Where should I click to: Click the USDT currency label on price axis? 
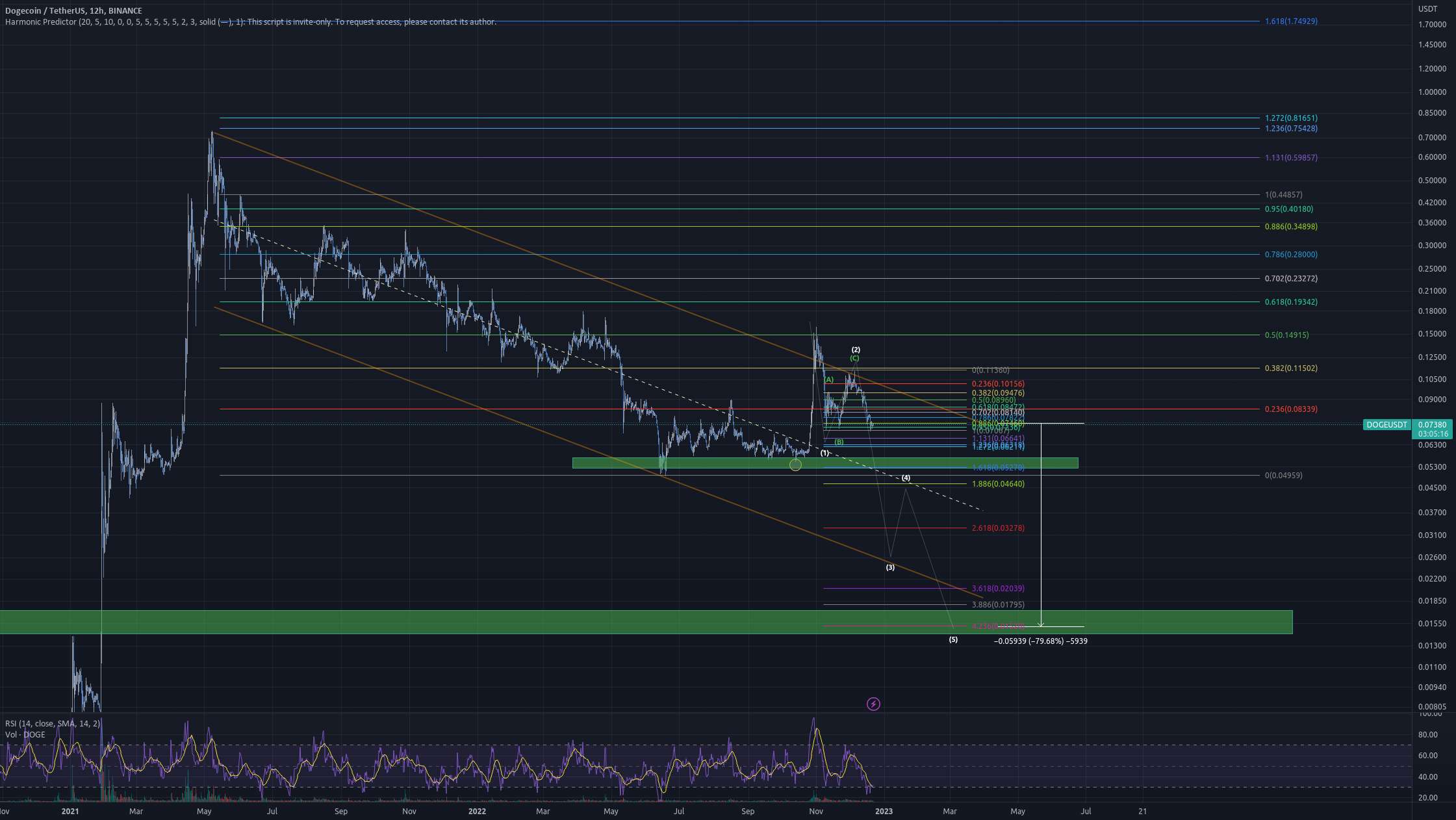(x=1427, y=9)
